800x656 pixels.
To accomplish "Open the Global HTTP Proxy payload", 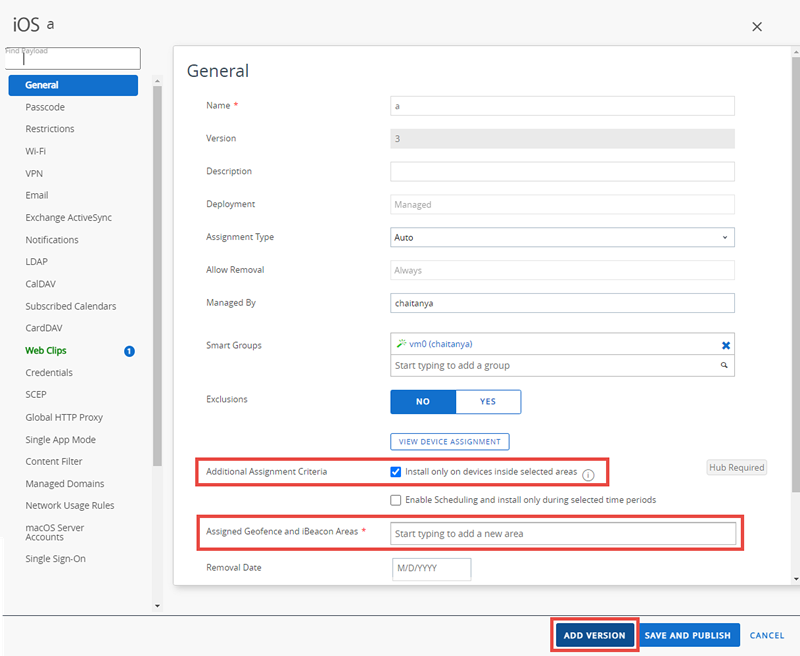I will point(64,417).
